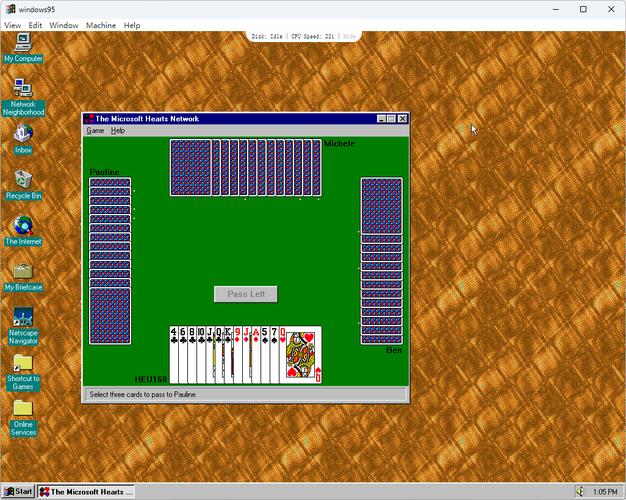The width and height of the screenshot is (626, 500).
Task: Click the Network Neighborhood desktop icon
Action: [x=23, y=97]
